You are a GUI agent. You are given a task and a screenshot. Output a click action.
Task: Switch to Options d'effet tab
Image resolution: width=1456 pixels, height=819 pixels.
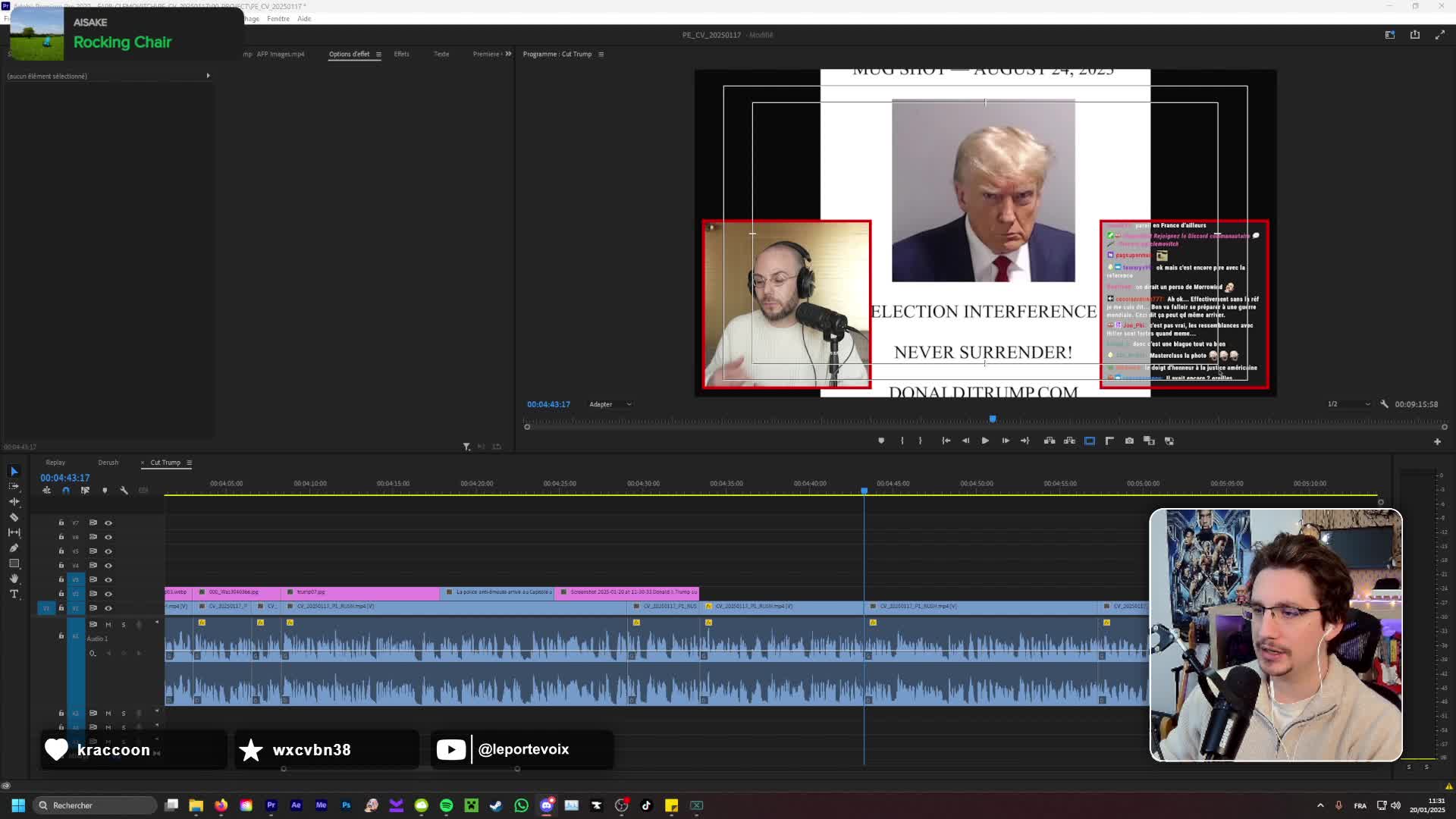(x=349, y=54)
